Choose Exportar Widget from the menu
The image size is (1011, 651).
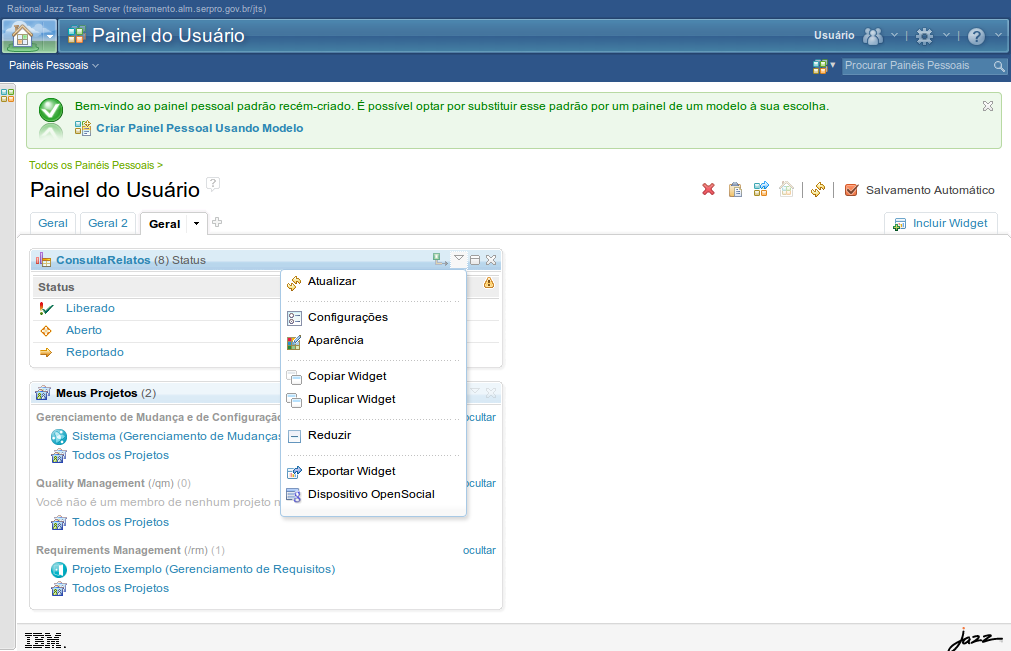coord(373,472)
